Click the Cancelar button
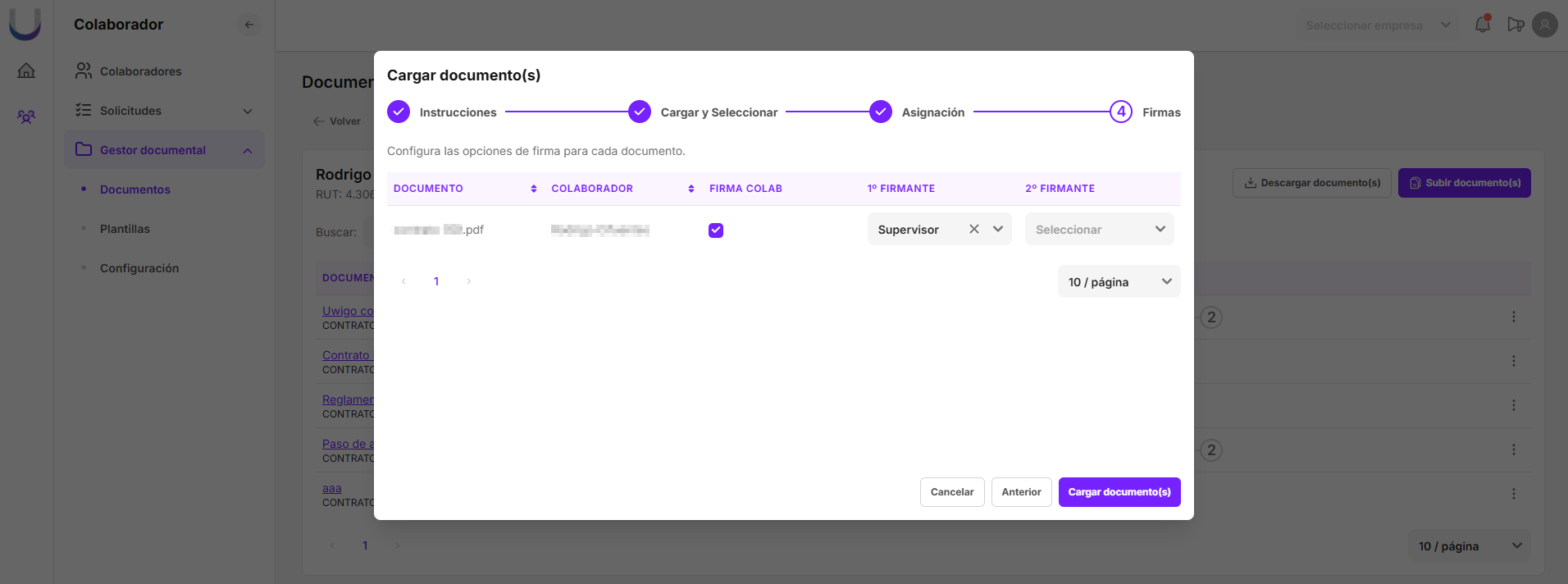Image resolution: width=1568 pixels, height=584 pixels. [951, 492]
